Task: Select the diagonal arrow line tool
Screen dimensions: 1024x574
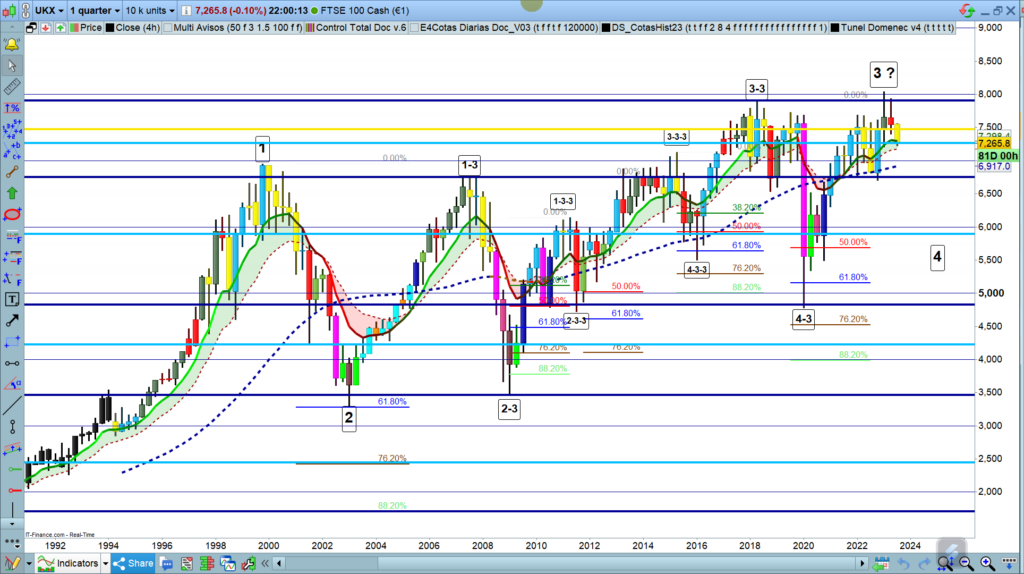Action: pos(13,321)
